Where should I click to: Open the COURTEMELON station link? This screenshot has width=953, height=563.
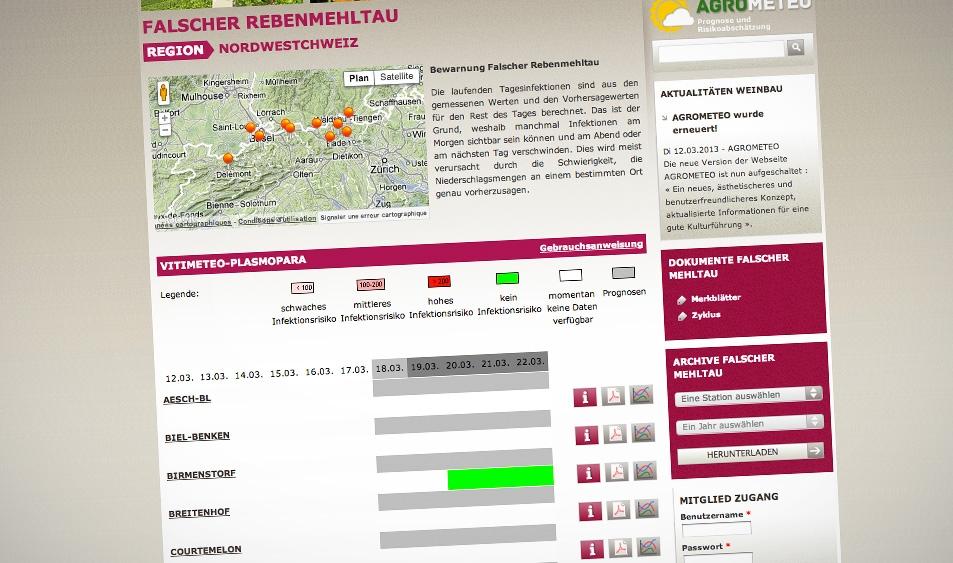click(205, 551)
